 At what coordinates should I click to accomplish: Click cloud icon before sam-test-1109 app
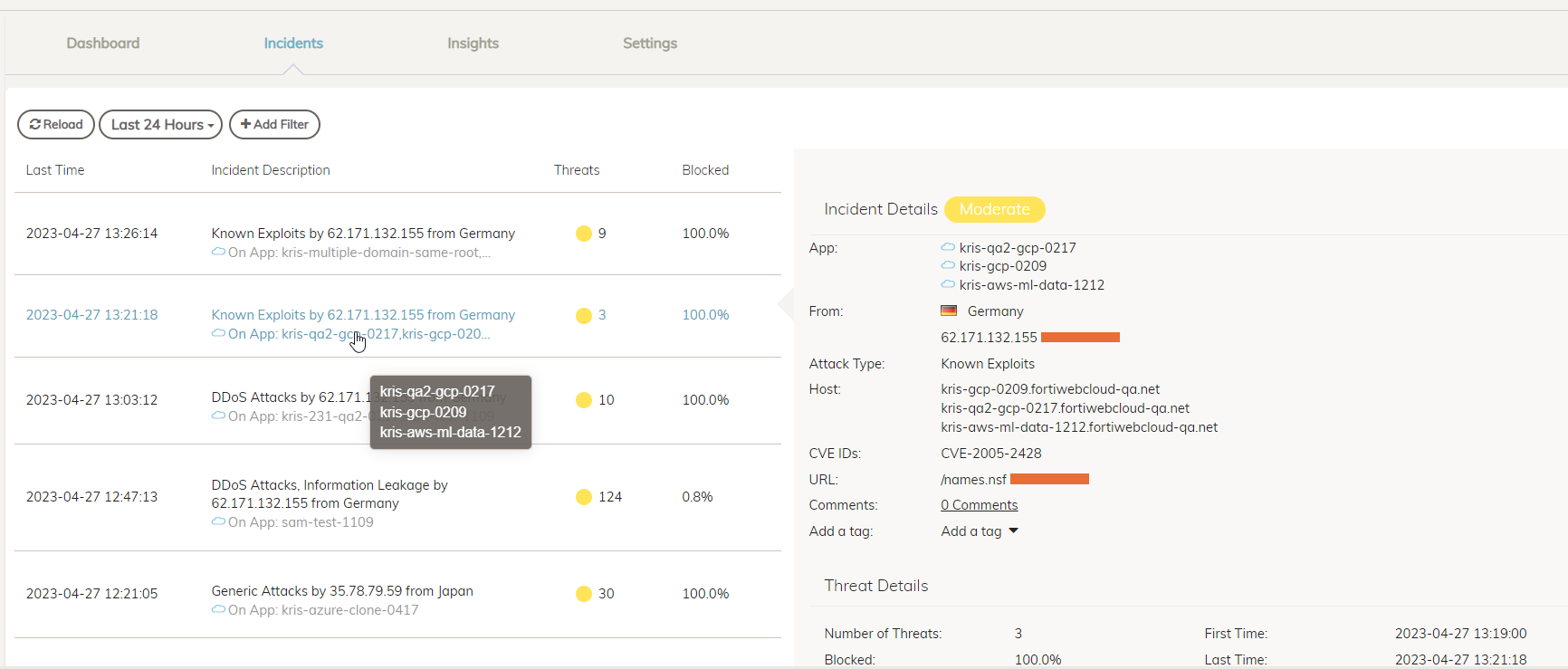[218, 521]
